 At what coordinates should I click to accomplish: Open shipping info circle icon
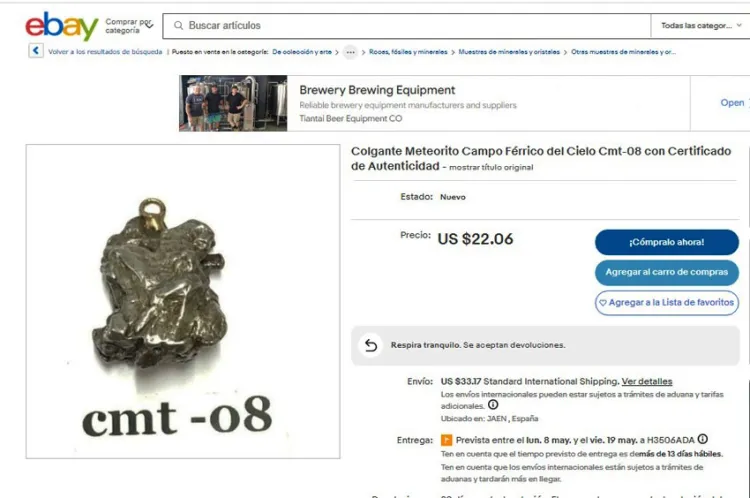coord(493,405)
